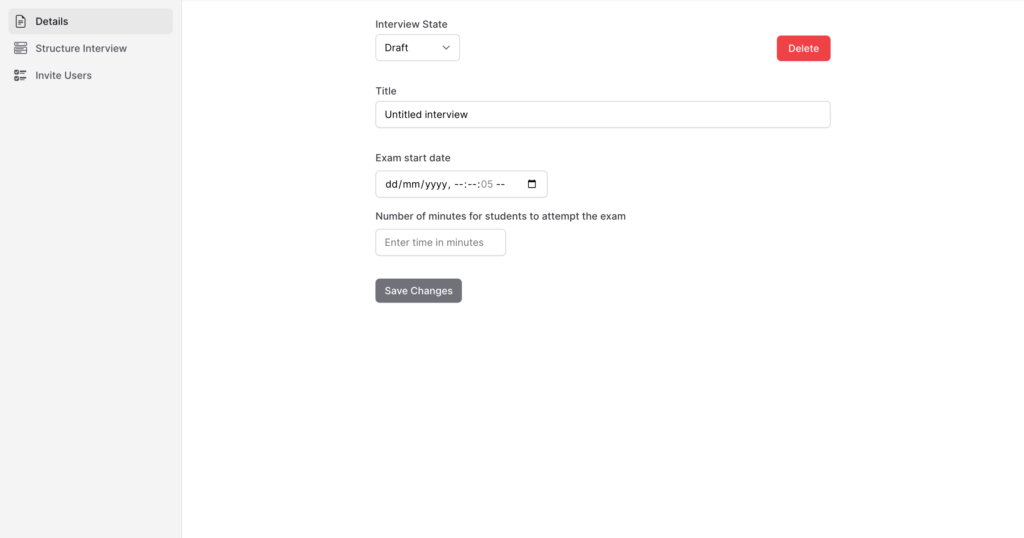
Task: Click the Exam start date label
Action: (x=413, y=157)
